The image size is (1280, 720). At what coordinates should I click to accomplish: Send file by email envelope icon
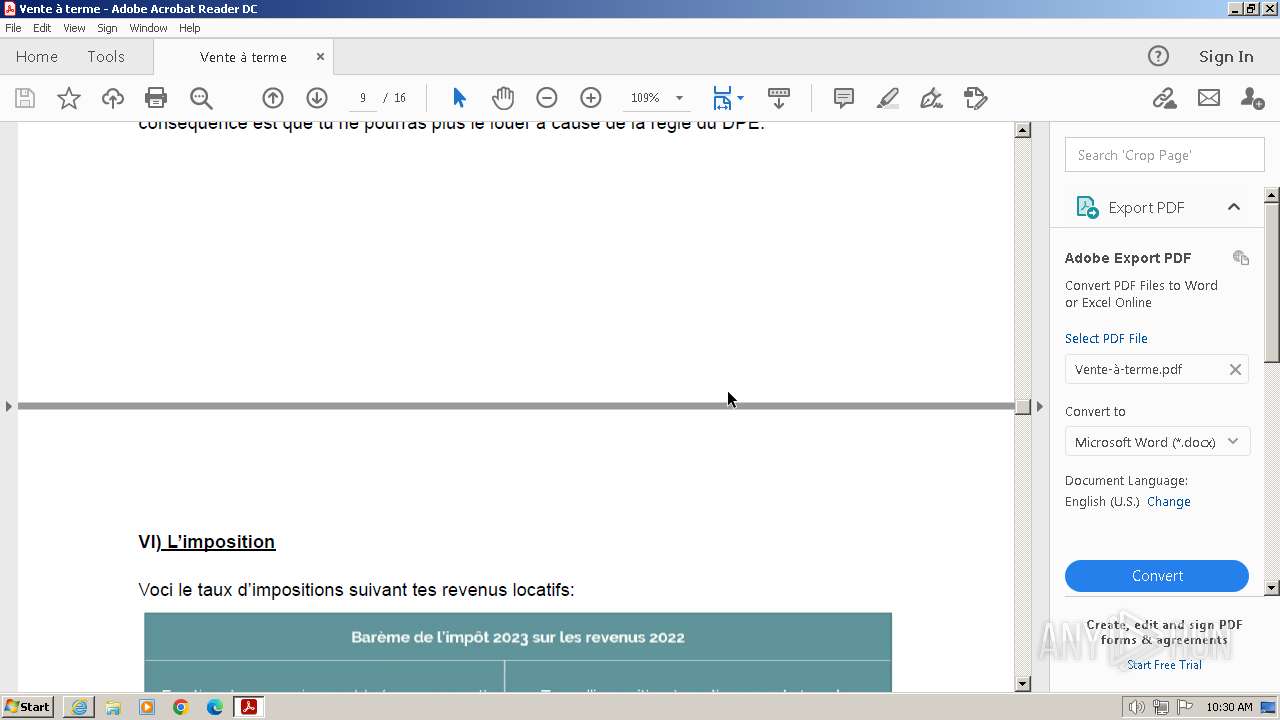point(1209,98)
